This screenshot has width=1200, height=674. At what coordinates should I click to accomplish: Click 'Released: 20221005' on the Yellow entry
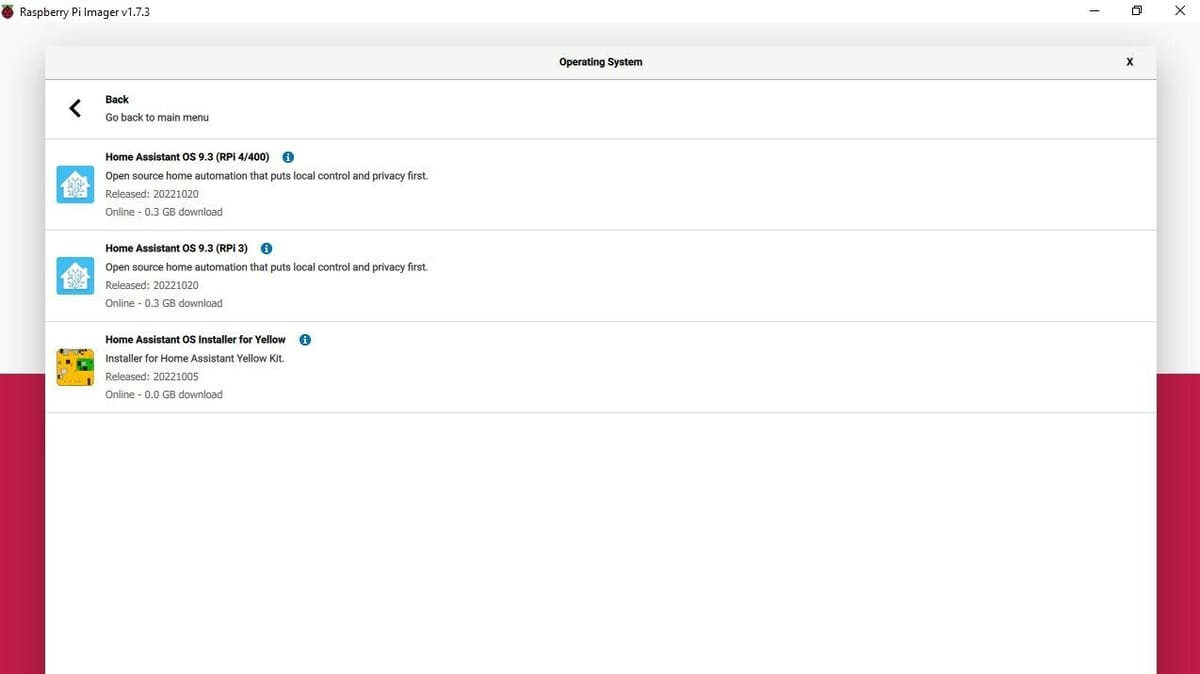click(x=152, y=377)
